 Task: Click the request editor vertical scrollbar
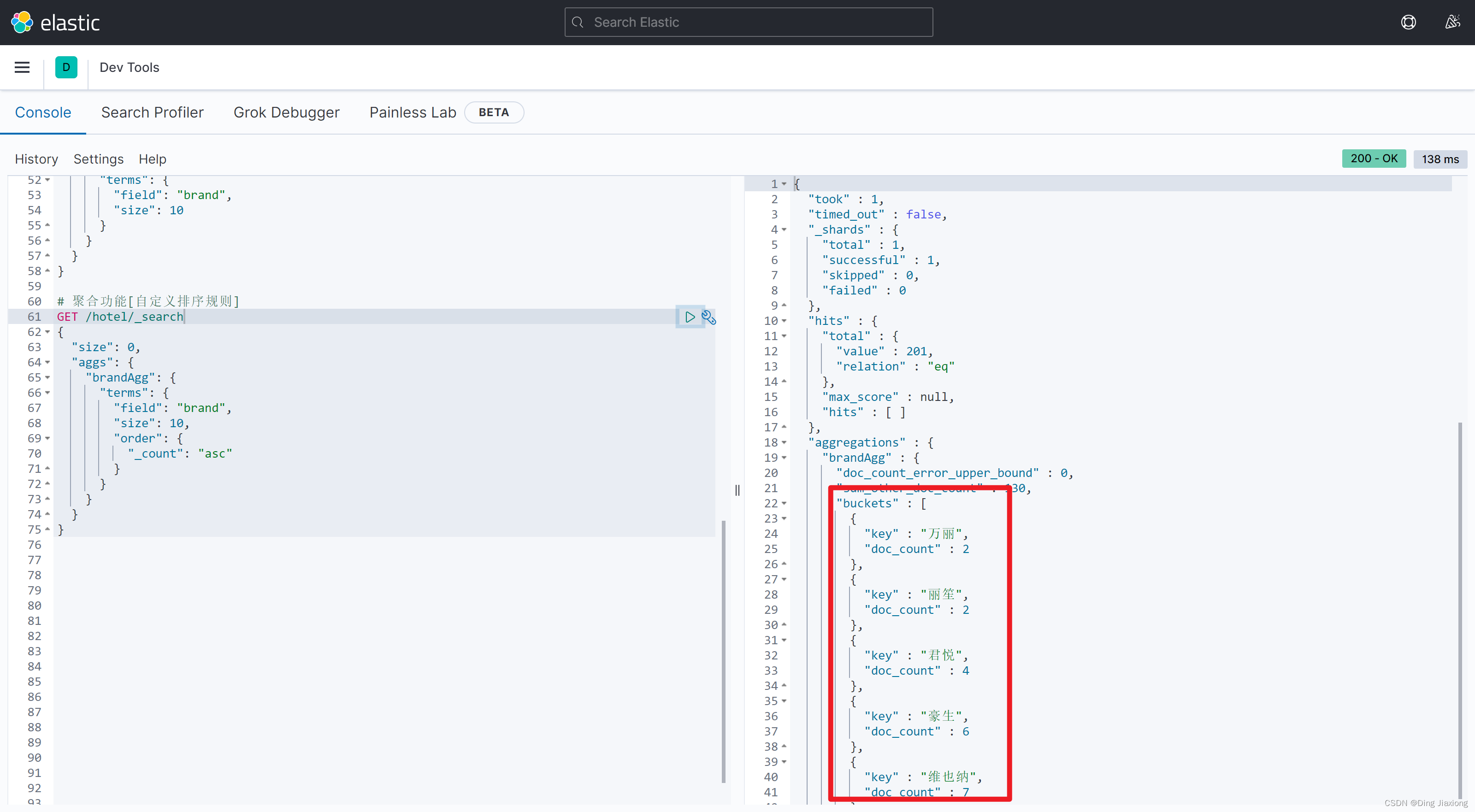[724, 651]
